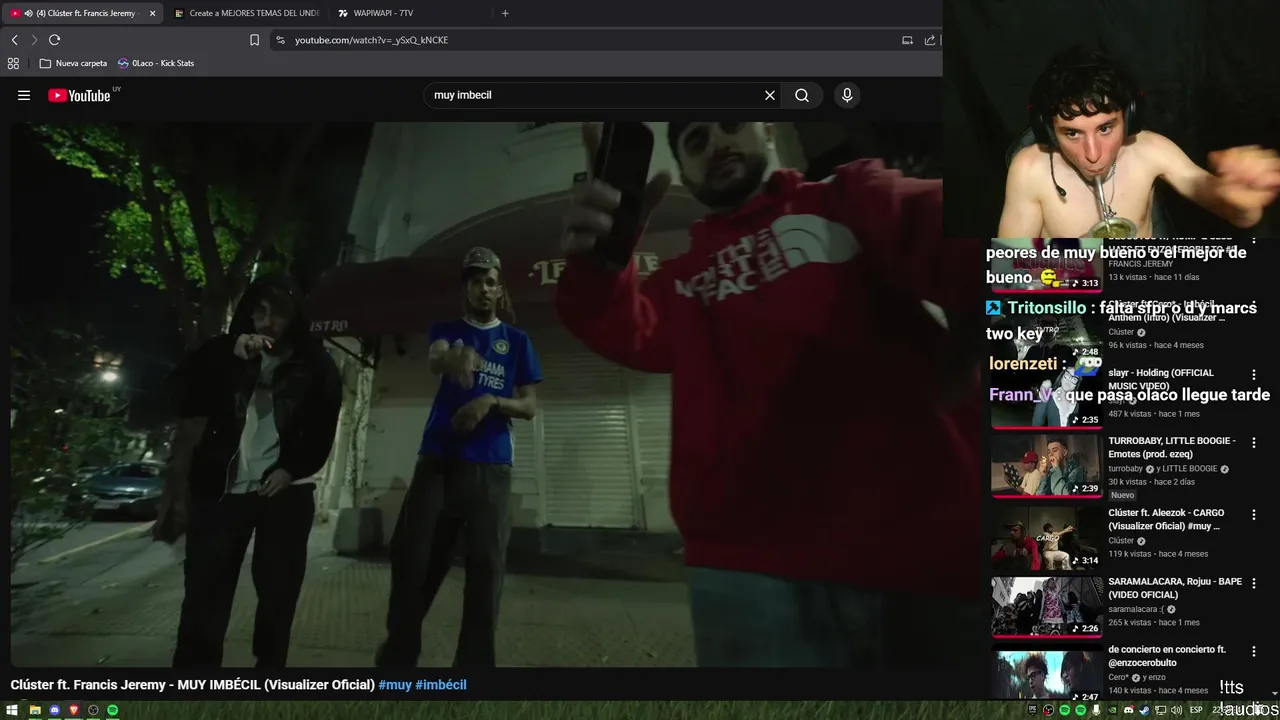Open a new browser tab
Screen dimensions: 1280x720
505,13
